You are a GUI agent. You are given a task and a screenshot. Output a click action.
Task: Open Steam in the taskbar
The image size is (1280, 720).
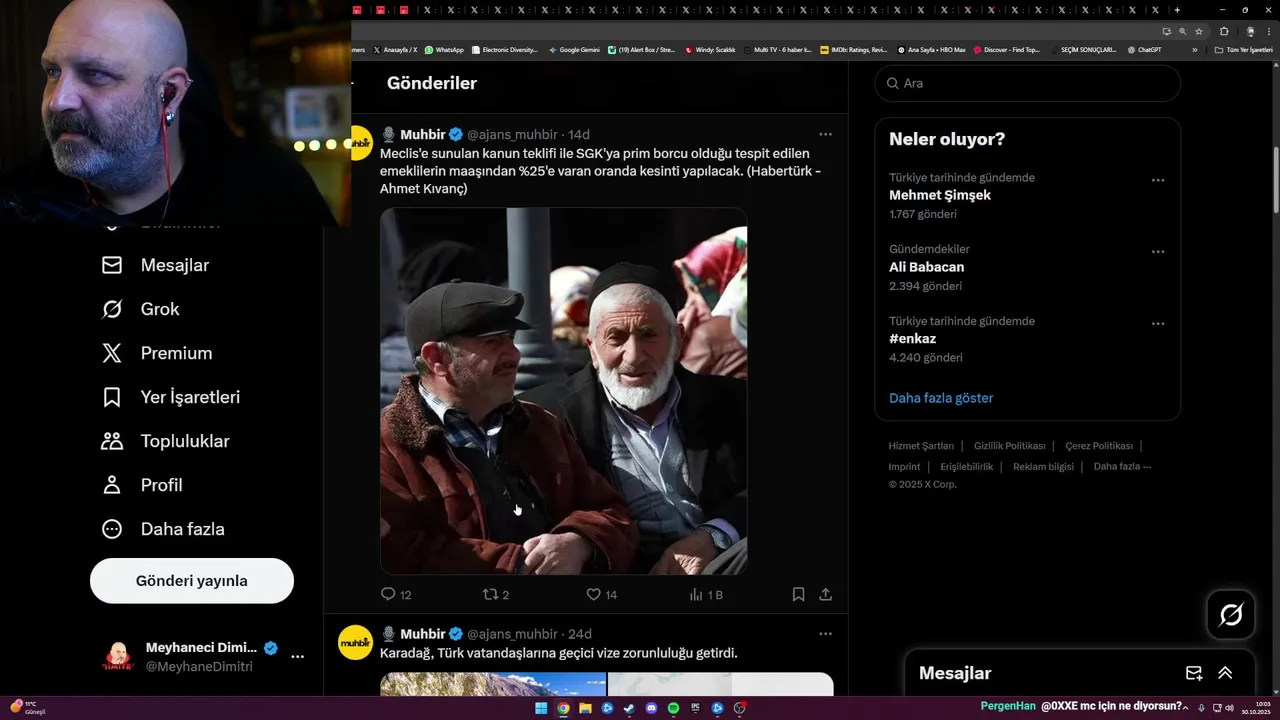pos(629,708)
